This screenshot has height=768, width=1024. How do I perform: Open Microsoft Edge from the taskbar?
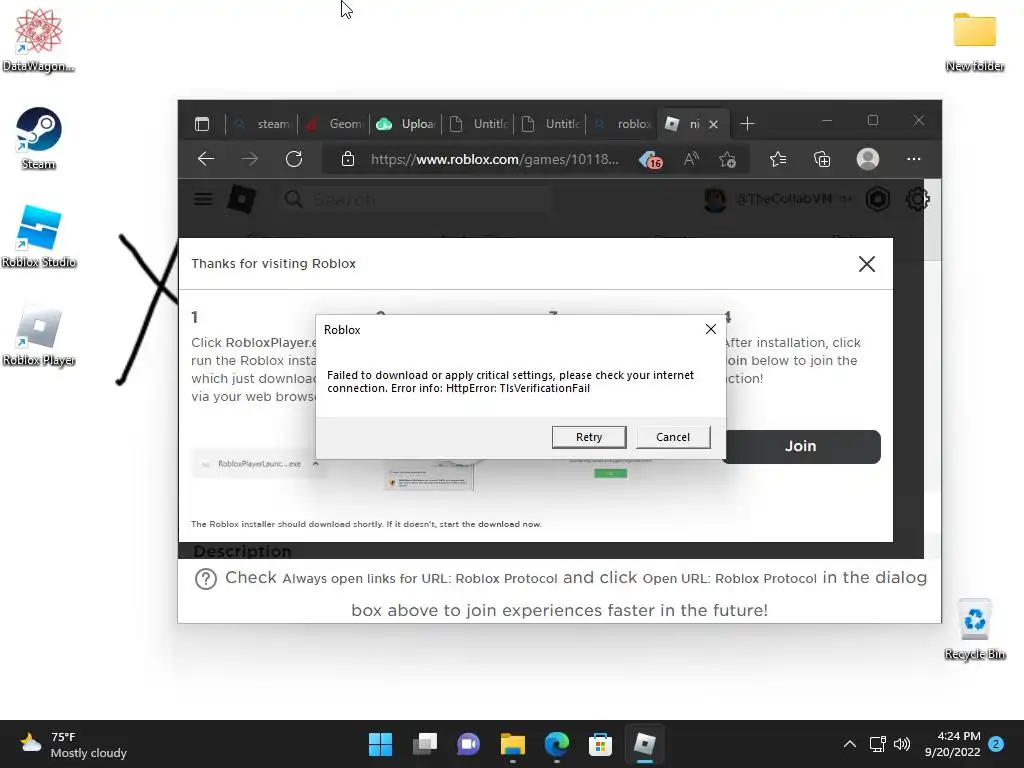556,744
